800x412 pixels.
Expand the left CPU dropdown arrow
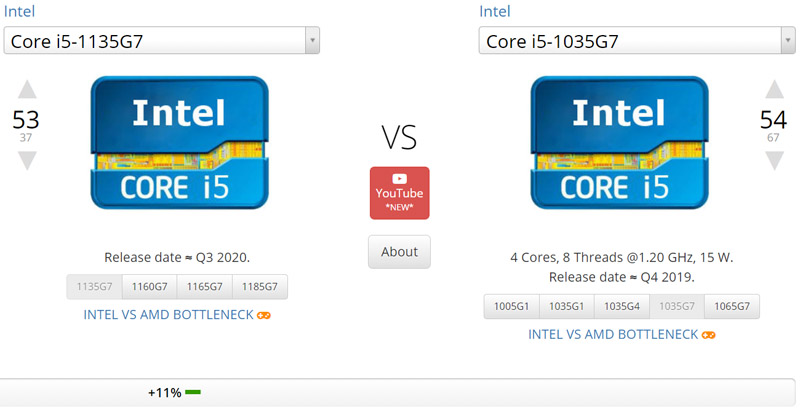(x=312, y=41)
